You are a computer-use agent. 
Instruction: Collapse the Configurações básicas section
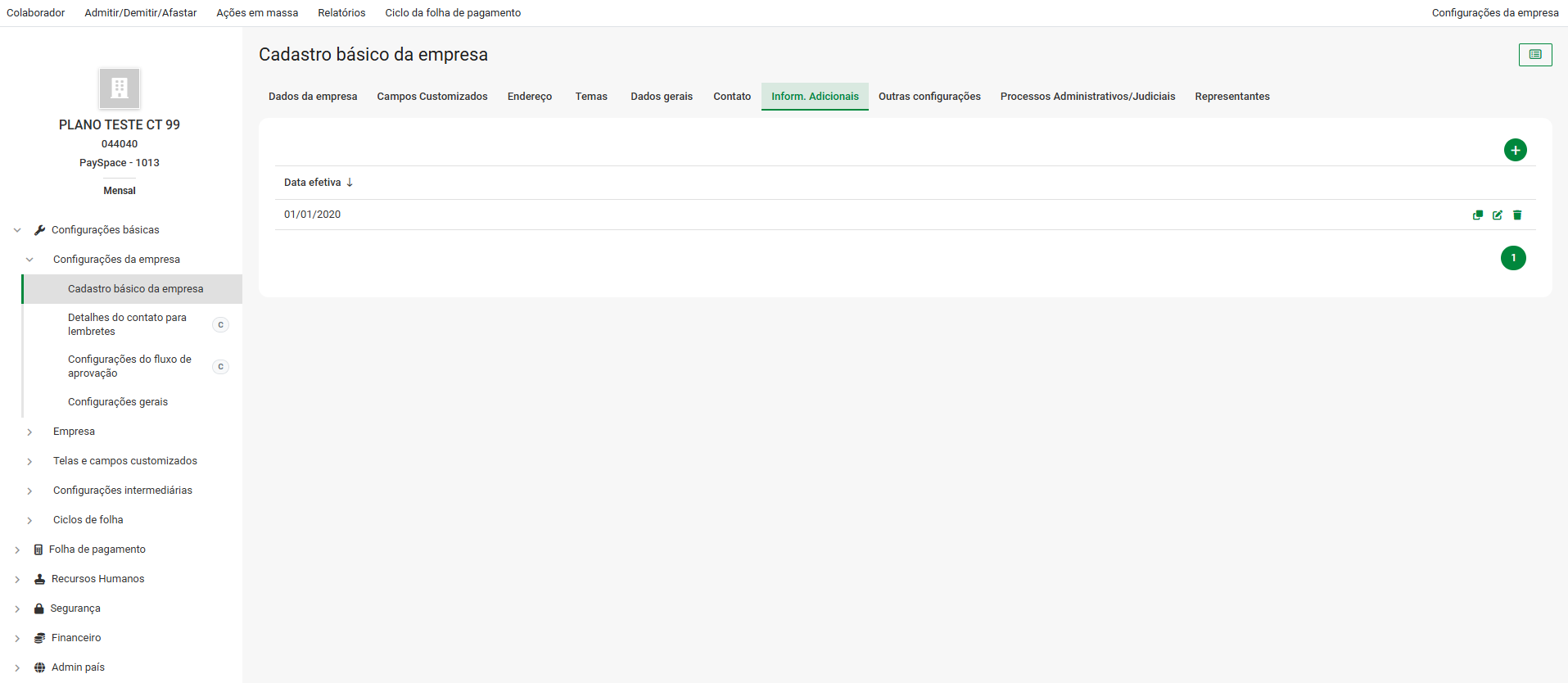[17, 230]
